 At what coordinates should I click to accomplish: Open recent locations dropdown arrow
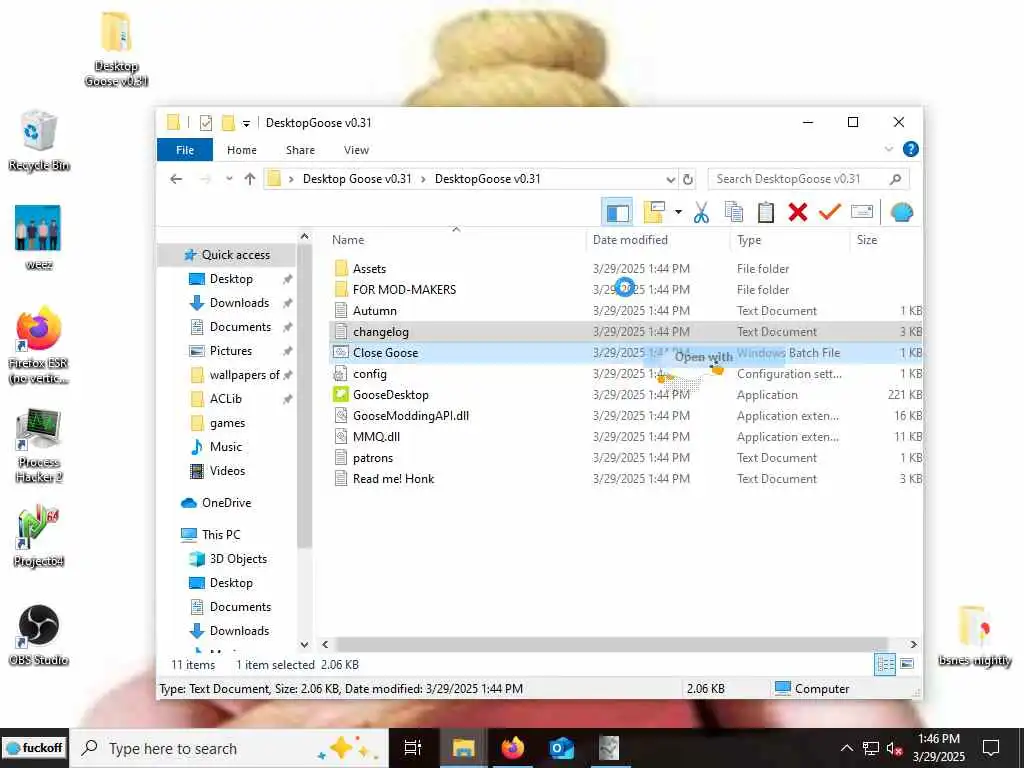(x=229, y=179)
